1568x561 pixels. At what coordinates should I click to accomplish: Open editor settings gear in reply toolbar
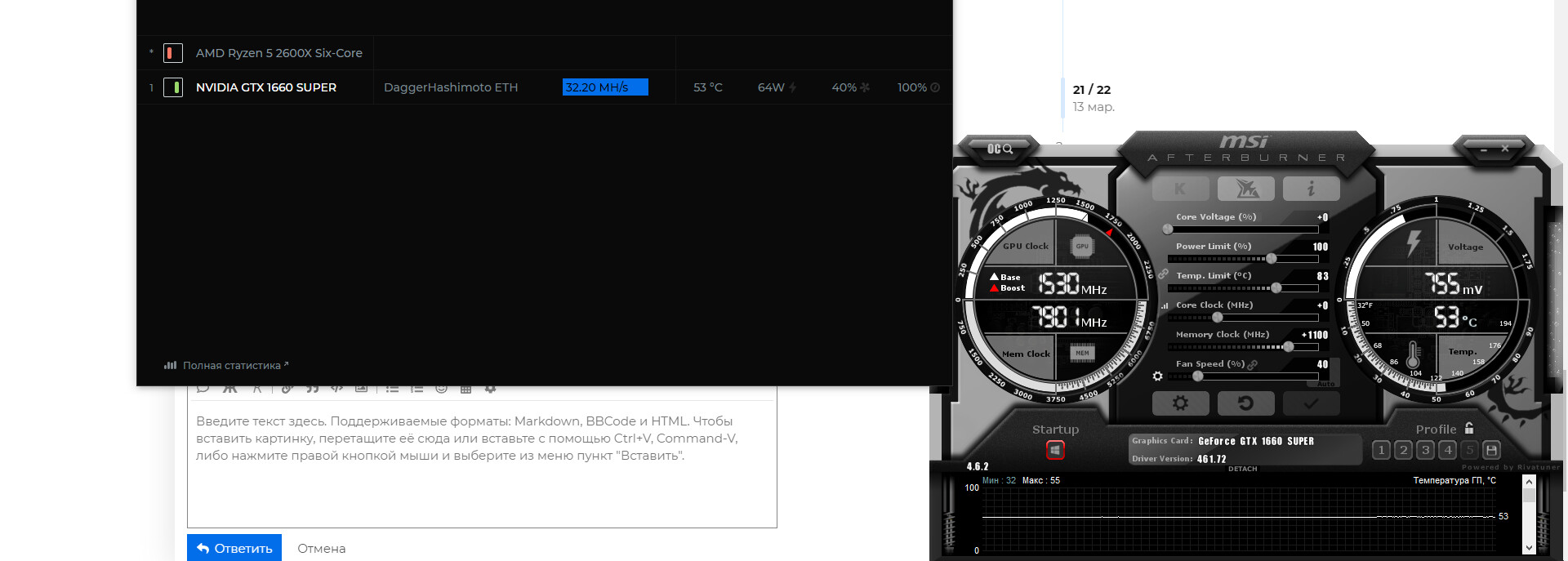click(490, 389)
